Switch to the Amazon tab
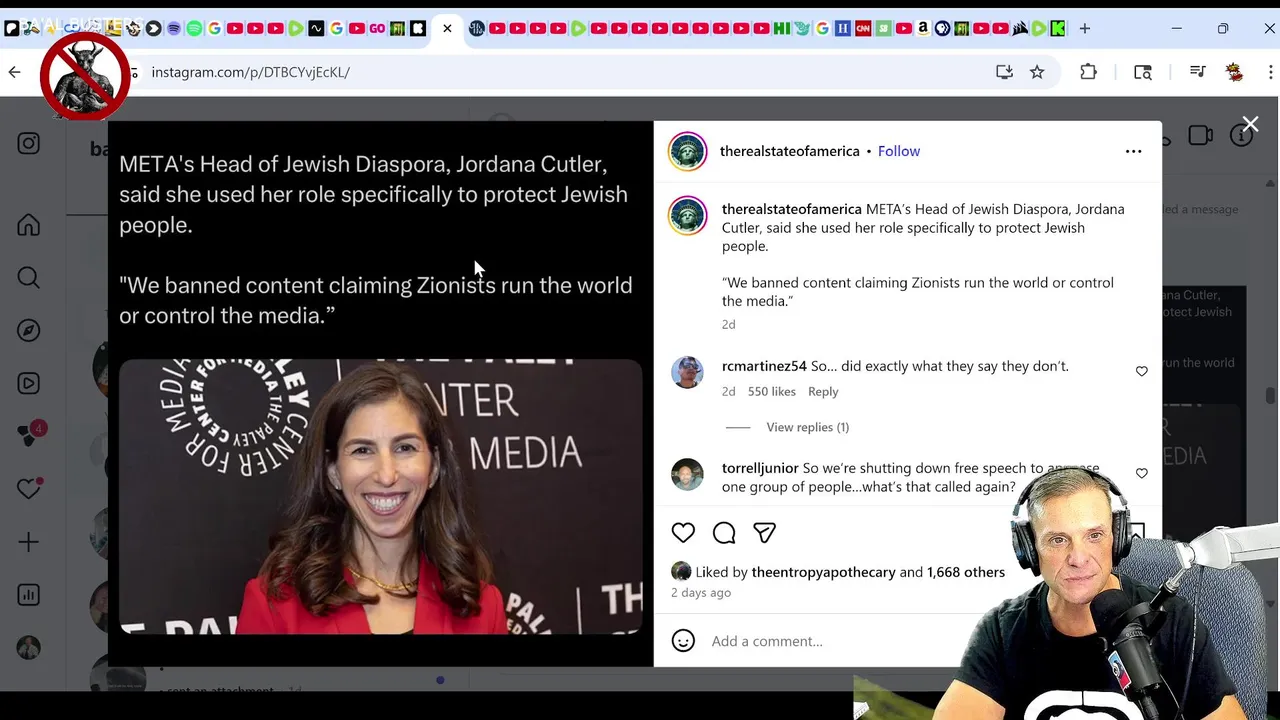 click(x=923, y=28)
